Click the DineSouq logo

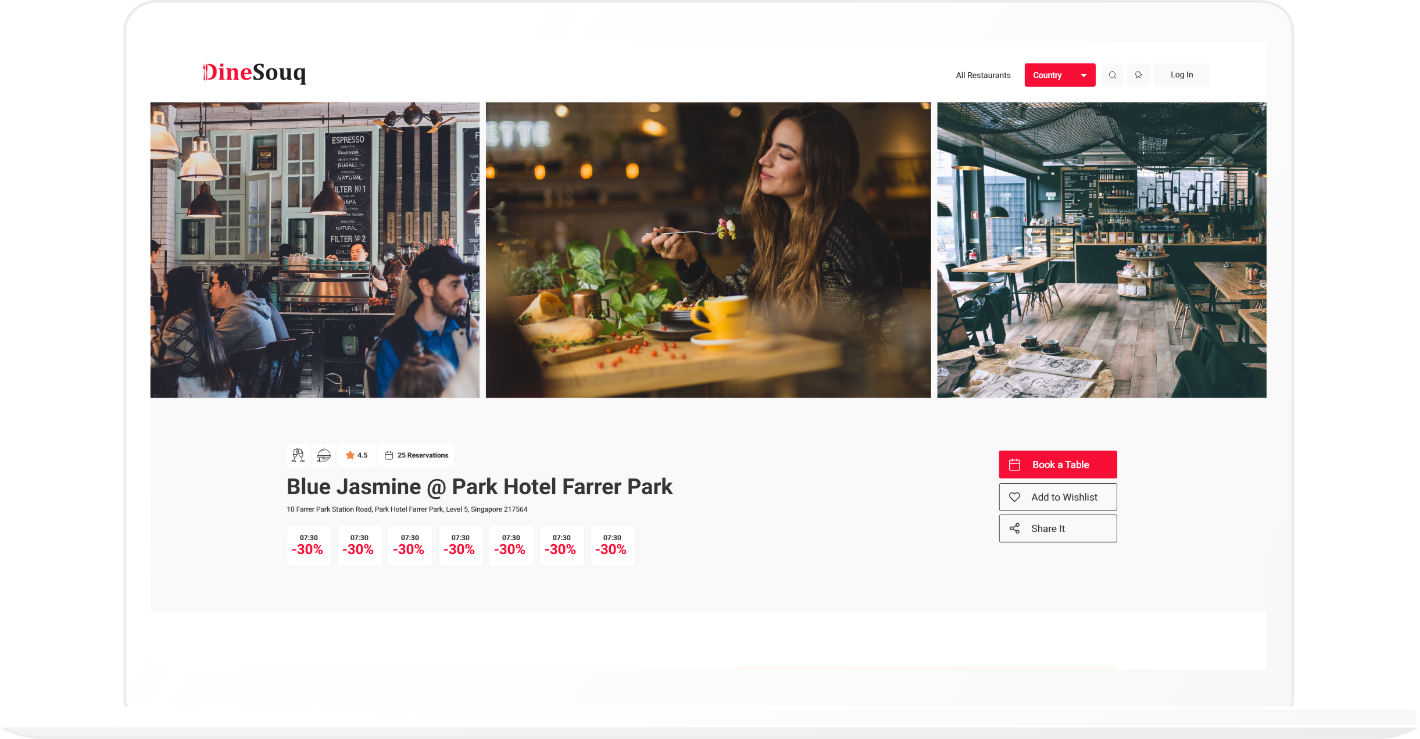point(254,73)
